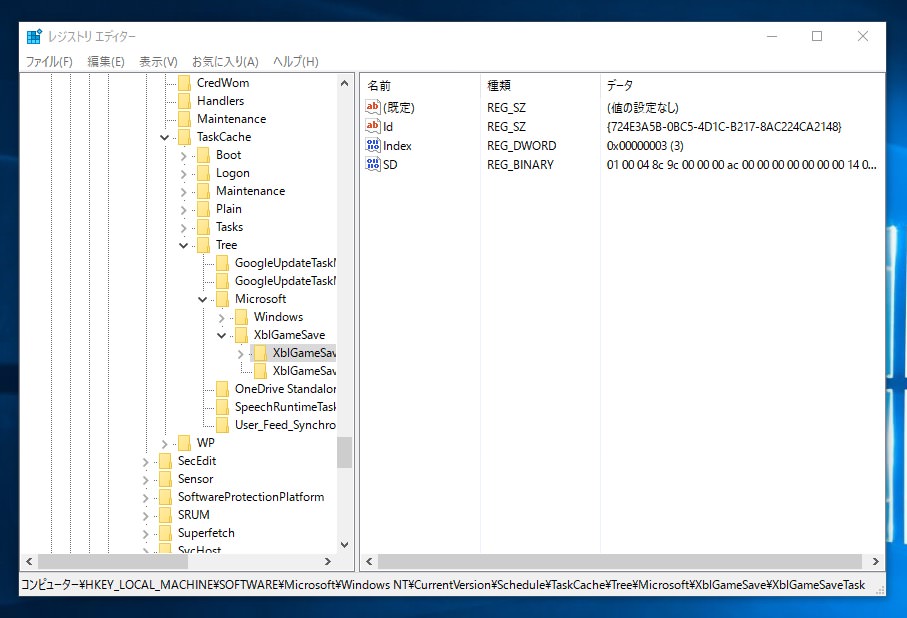907x618 pixels.
Task: Expand the Logon key
Action: pos(183,174)
